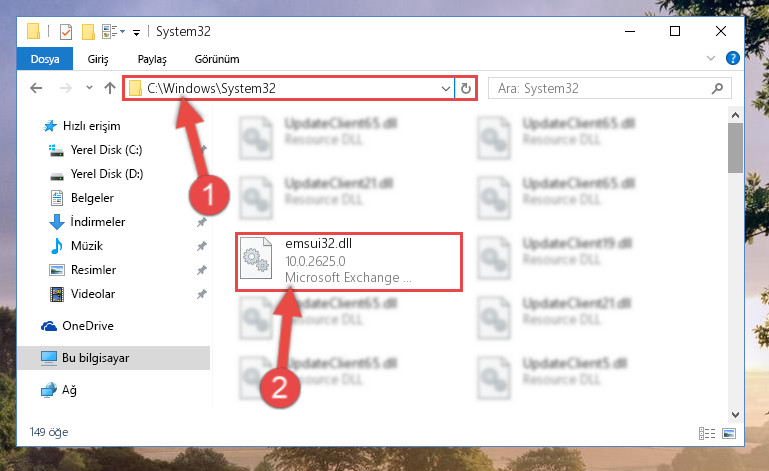Switch to details view layout icon

(707, 433)
